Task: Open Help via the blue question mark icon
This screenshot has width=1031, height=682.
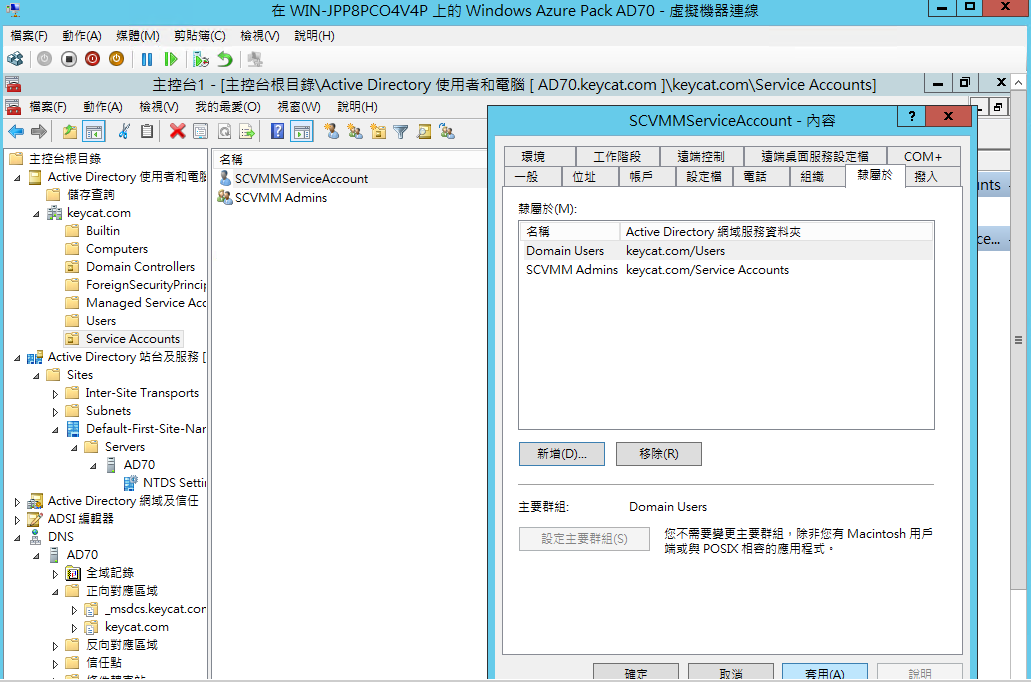Action: 277,132
